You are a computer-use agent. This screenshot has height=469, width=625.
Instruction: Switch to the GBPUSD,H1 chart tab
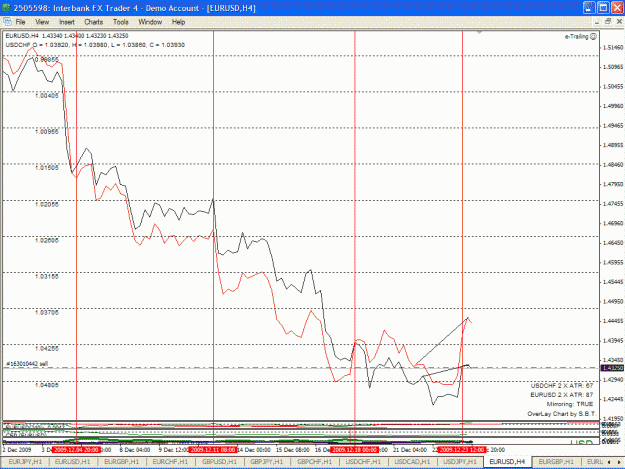click(x=219, y=461)
